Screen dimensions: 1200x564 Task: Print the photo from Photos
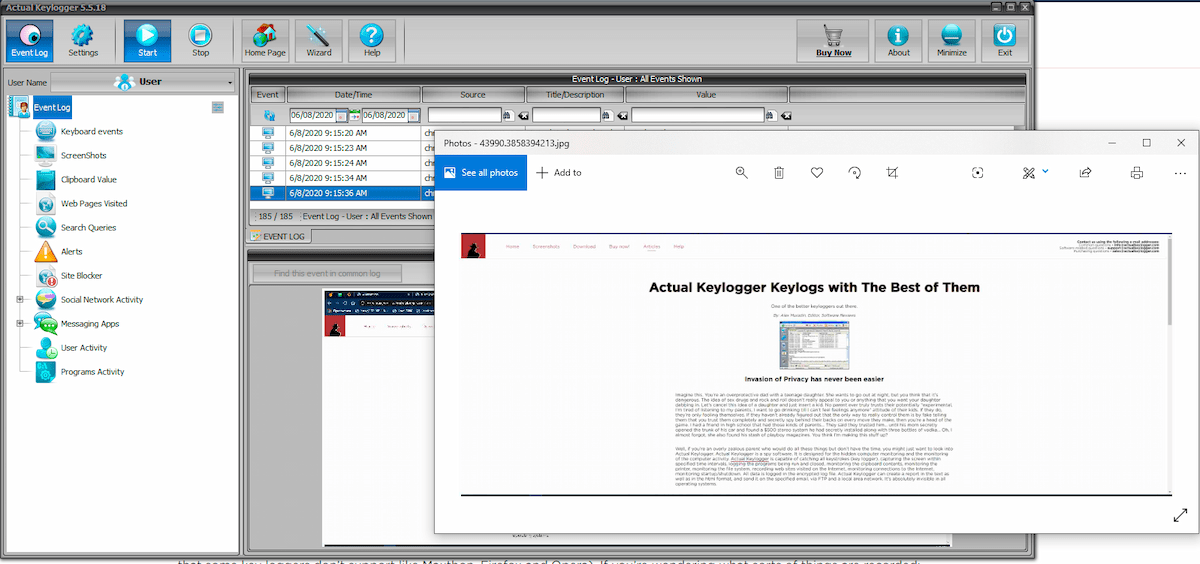coord(1137,172)
